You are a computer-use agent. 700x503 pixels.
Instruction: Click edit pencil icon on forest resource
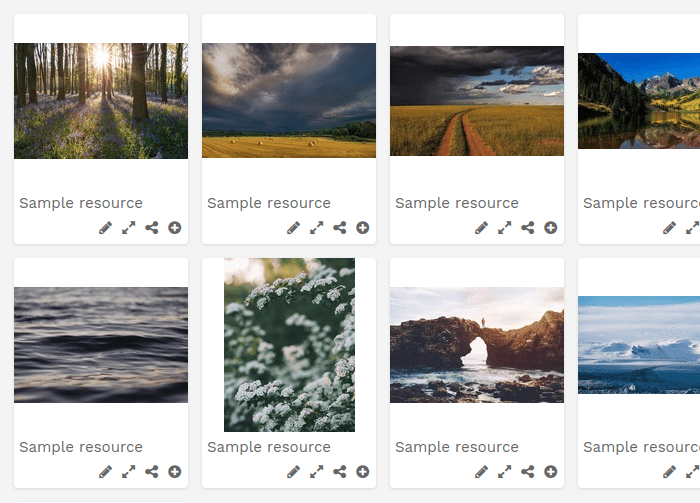tap(105, 228)
